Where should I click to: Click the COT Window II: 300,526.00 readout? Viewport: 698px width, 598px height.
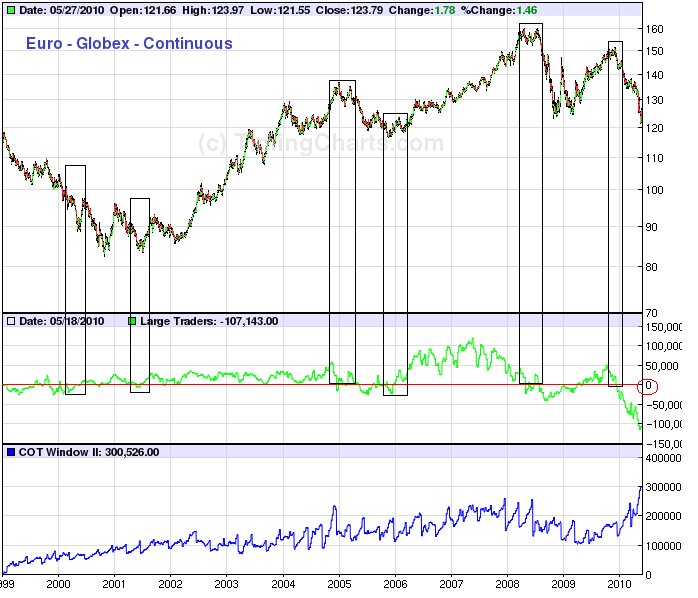pyautogui.click(x=89, y=452)
